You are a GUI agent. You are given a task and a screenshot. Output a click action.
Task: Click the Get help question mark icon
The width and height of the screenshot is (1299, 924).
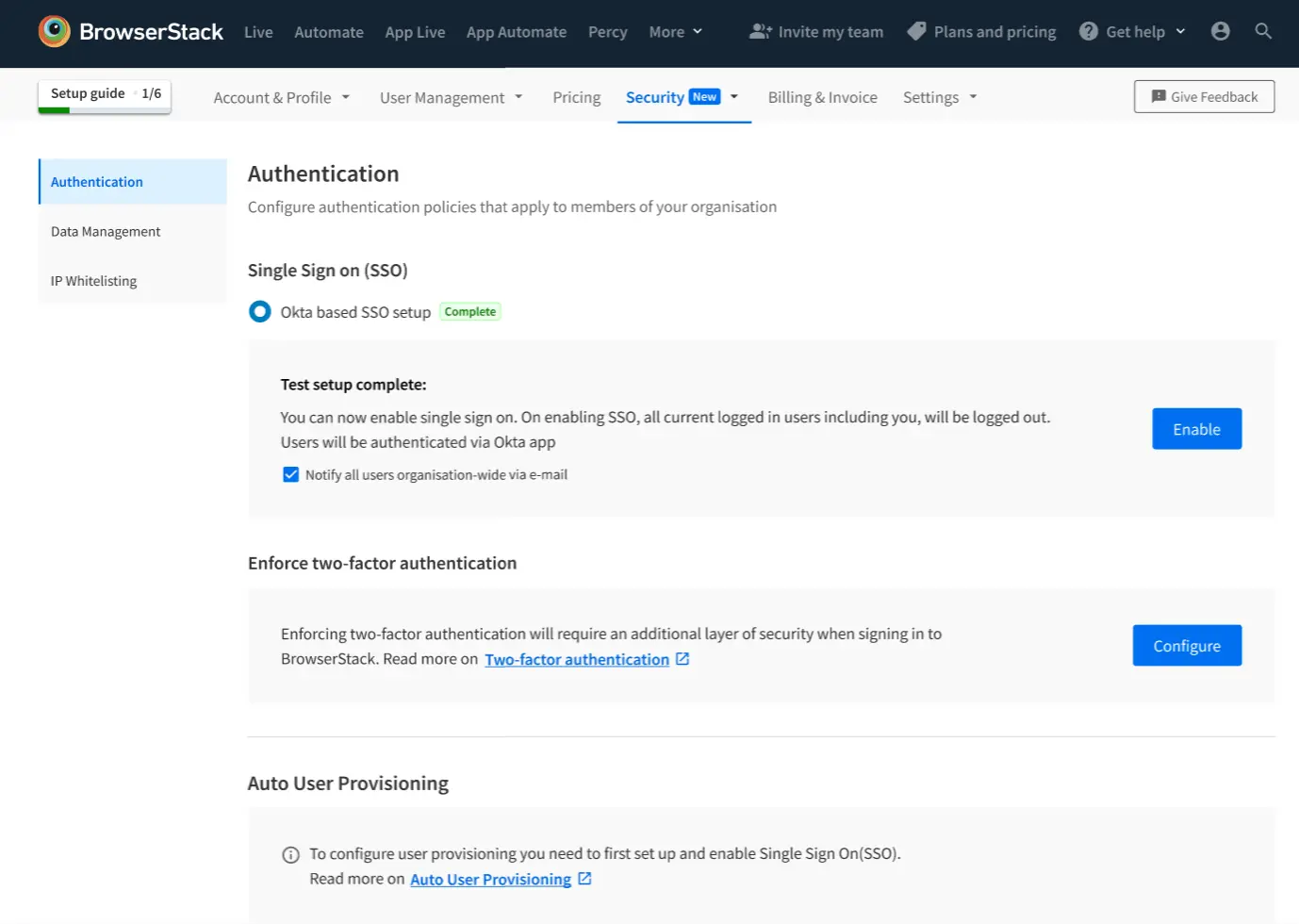tap(1088, 31)
